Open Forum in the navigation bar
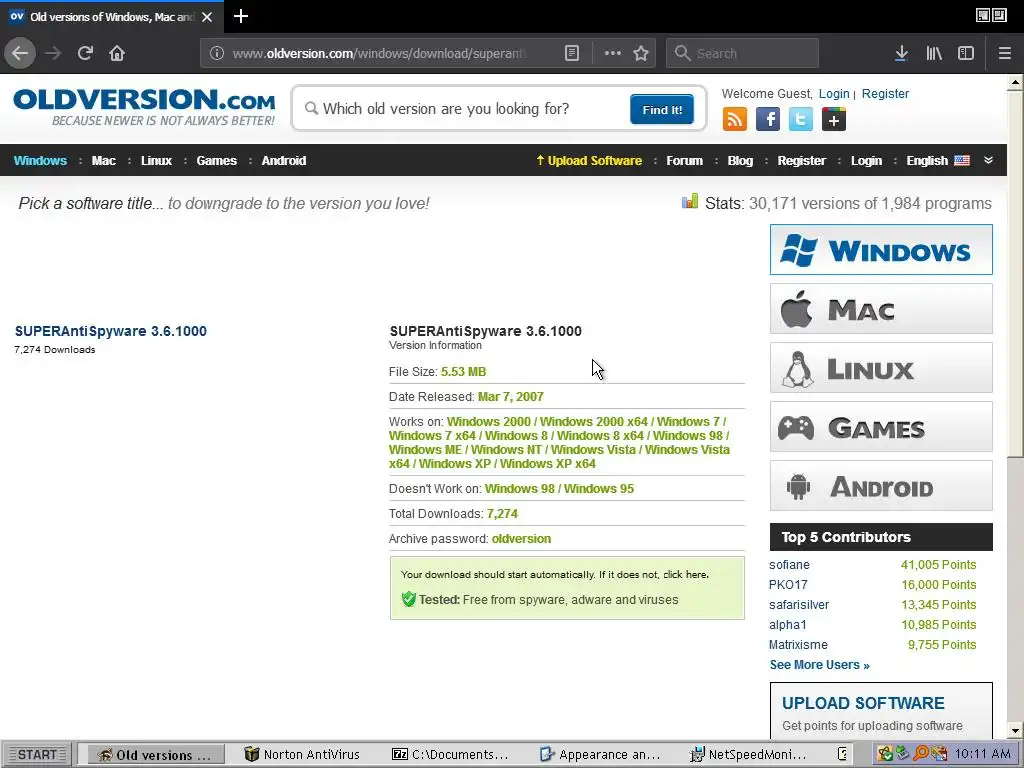This screenshot has width=1024, height=768. [x=684, y=161]
